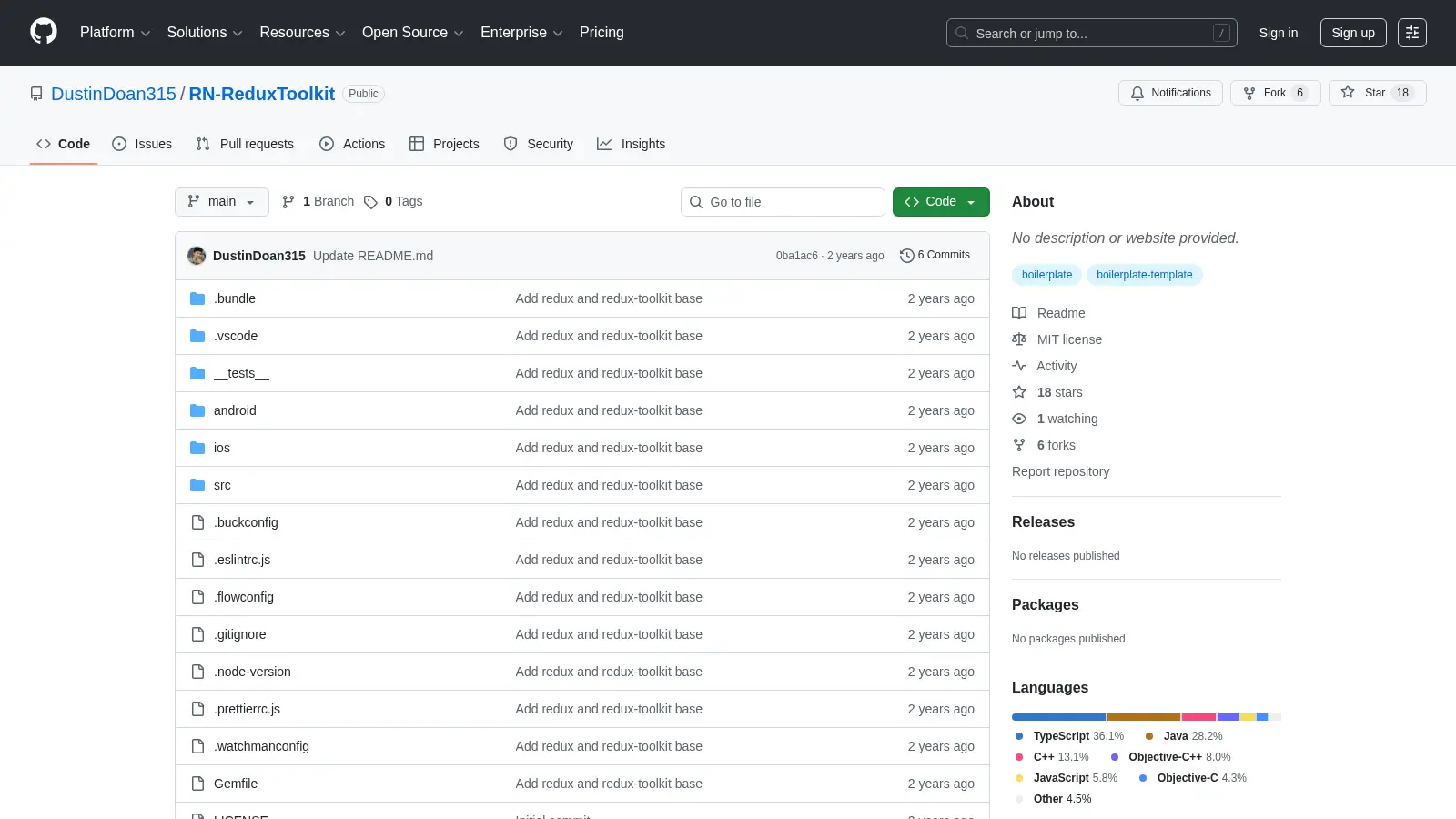1456x819 pixels.
Task: Open the __tests__ folder
Action: [x=241, y=373]
